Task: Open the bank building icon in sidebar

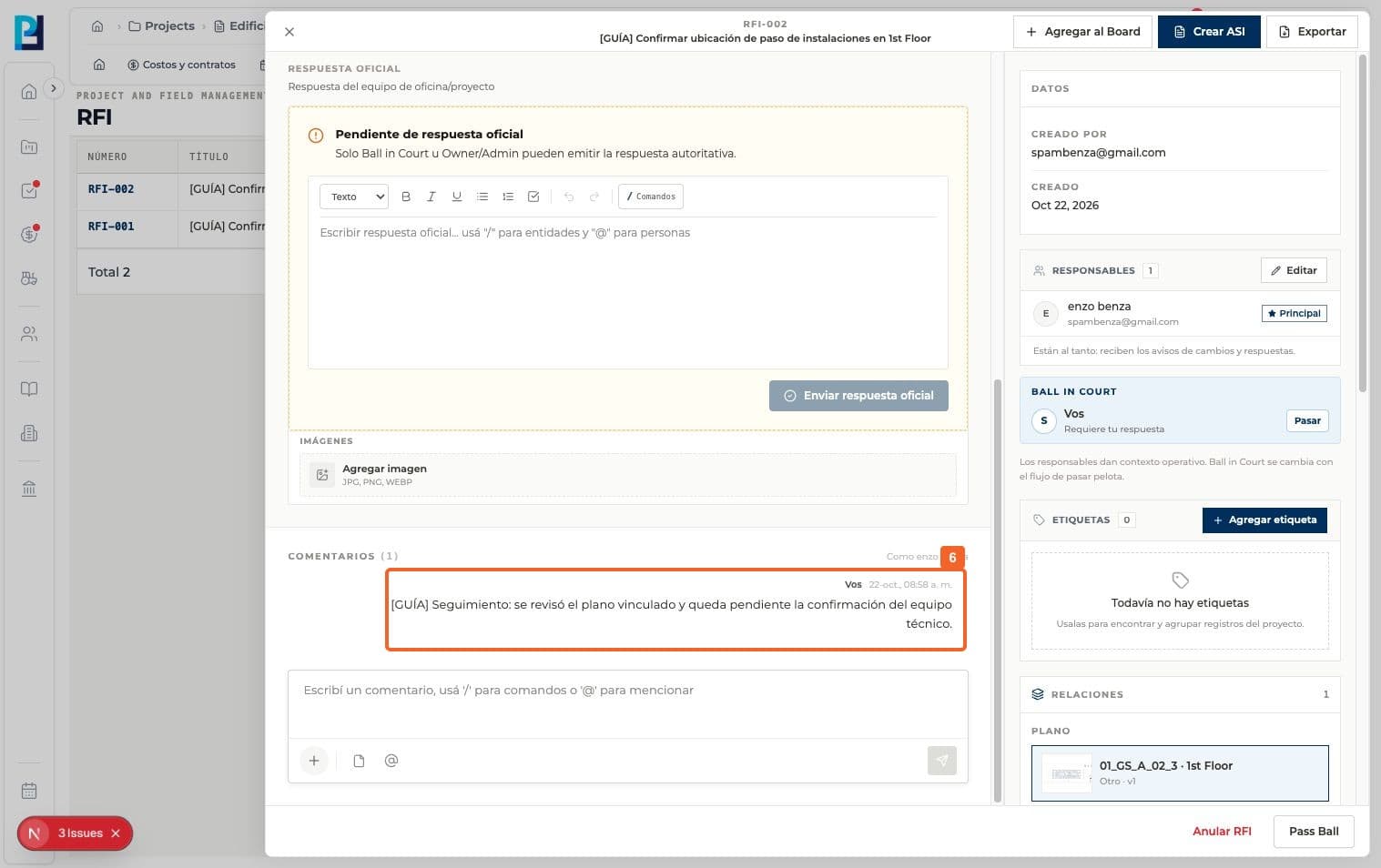Action: coord(29,489)
